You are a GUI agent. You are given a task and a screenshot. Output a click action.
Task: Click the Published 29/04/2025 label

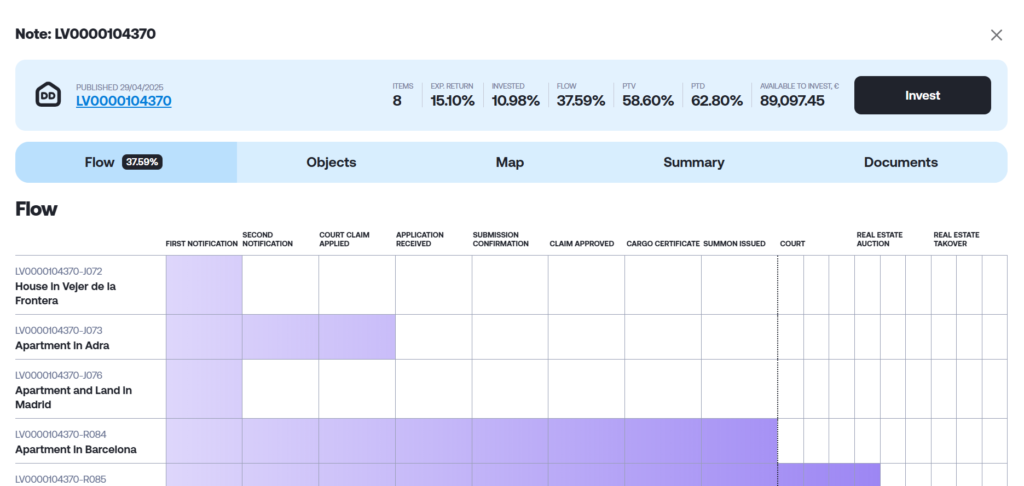point(120,88)
